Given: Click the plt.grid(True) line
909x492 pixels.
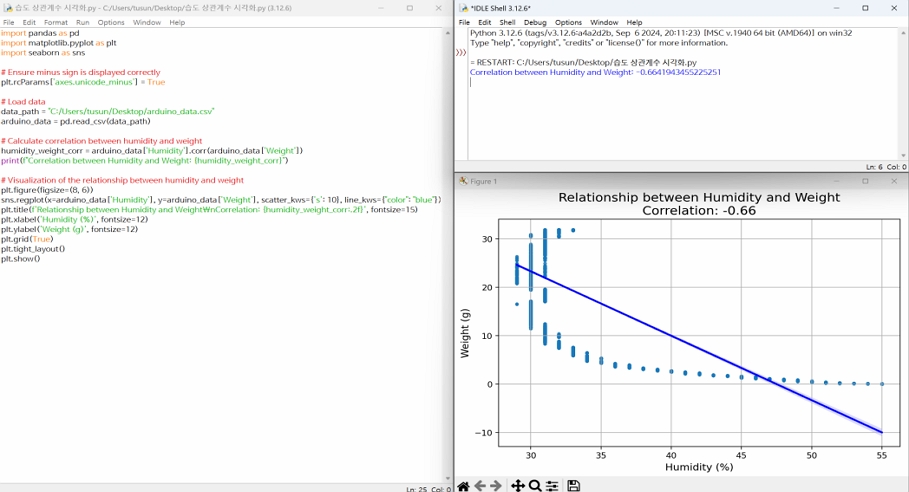Looking at the screenshot, I should (27, 239).
